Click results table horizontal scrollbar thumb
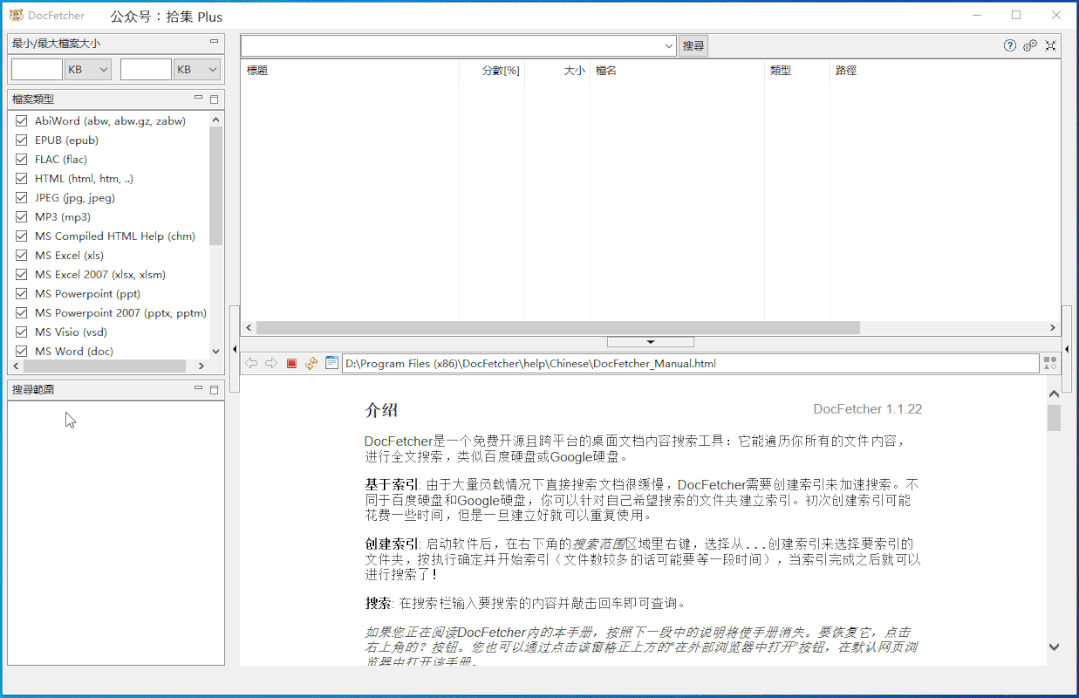 coord(558,328)
